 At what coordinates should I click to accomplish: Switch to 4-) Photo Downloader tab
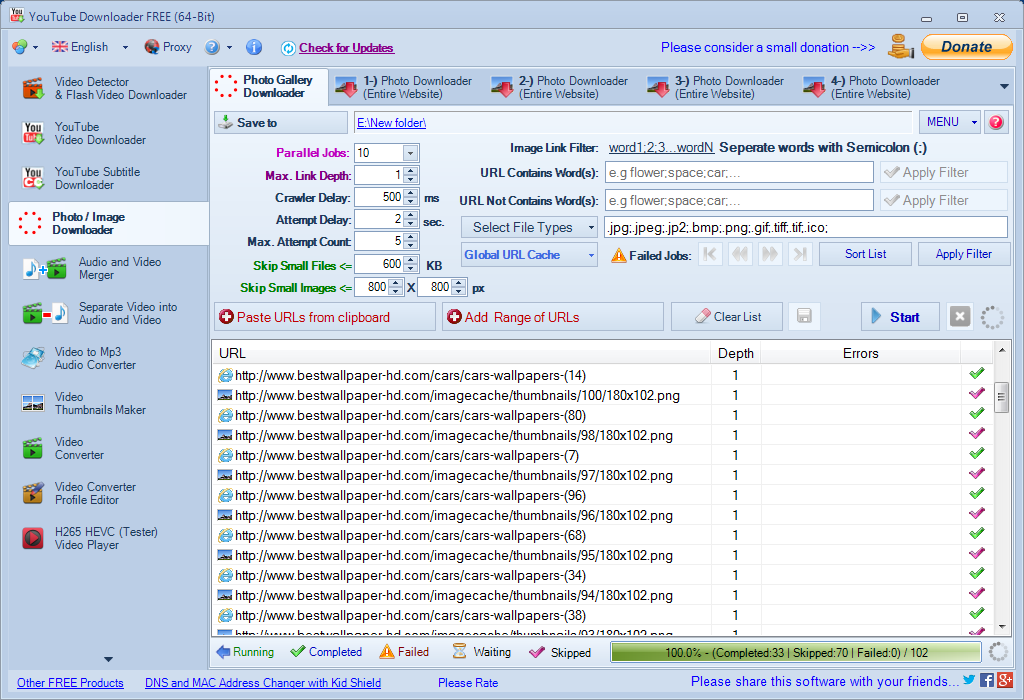[x=872, y=87]
